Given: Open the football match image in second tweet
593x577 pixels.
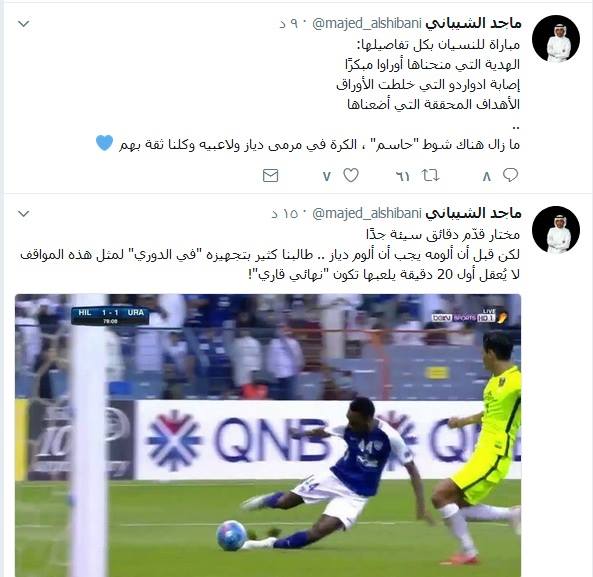Looking at the screenshot, I should pyautogui.click(x=268, y=435).
